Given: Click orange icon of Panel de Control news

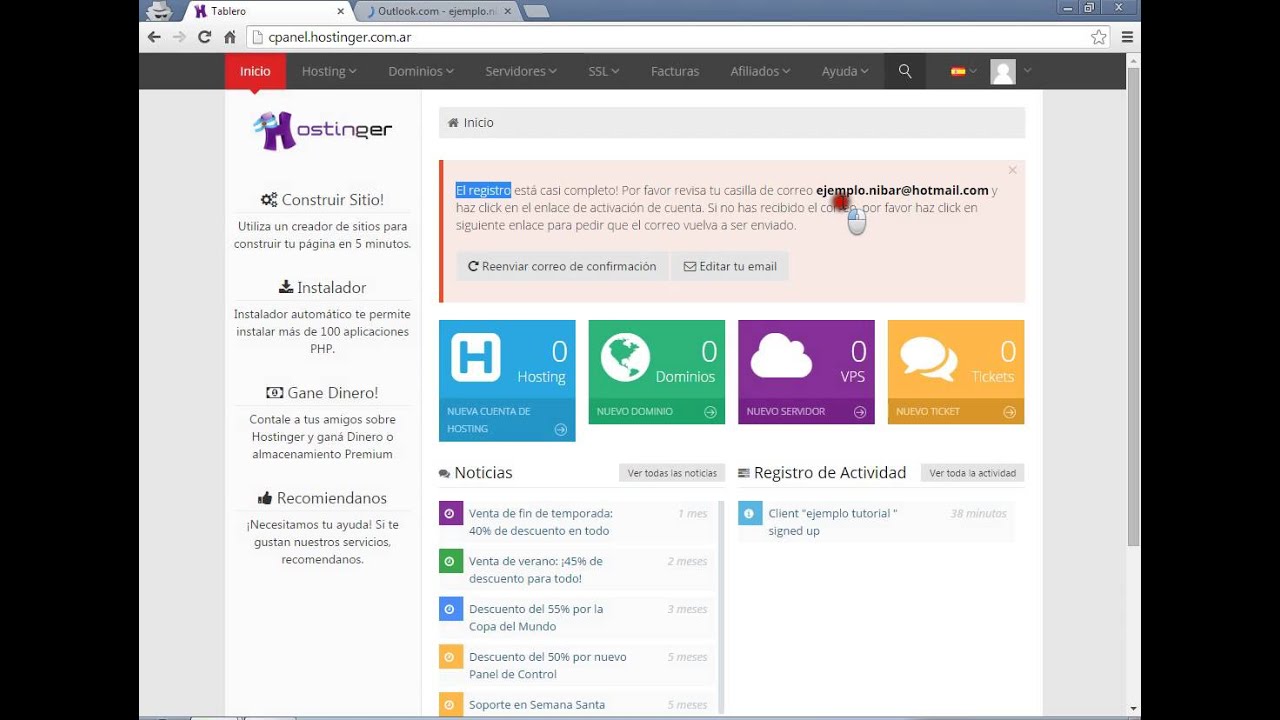Looking at the screenshot, I should 451,657.
